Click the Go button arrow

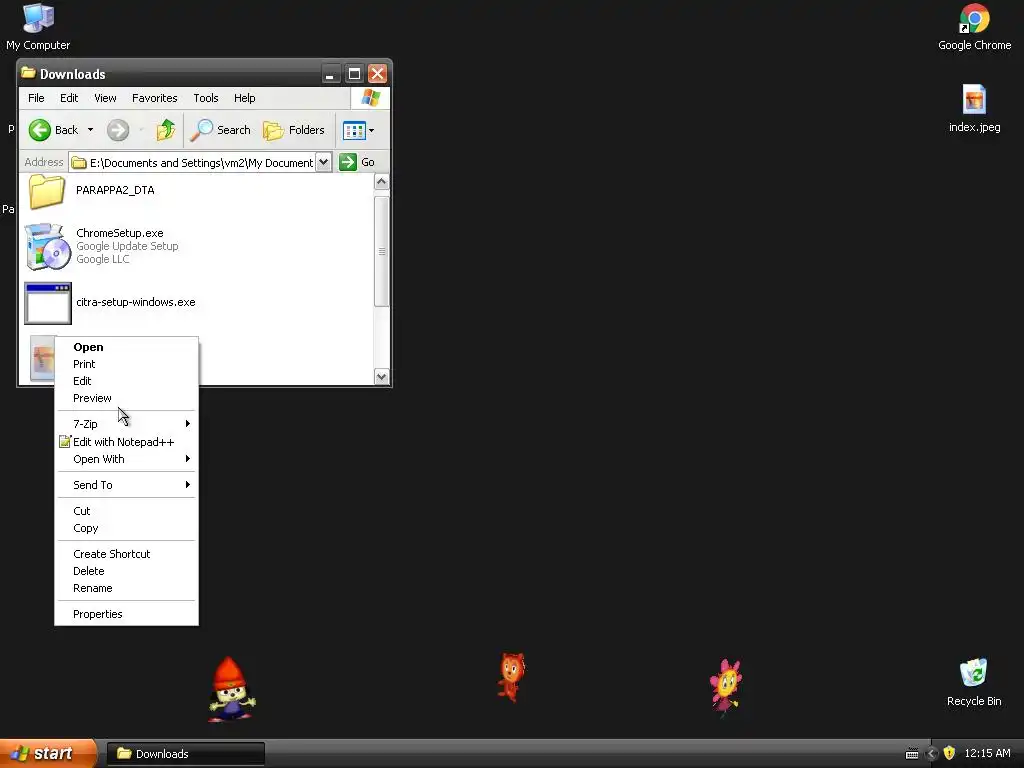pos(348,162)
